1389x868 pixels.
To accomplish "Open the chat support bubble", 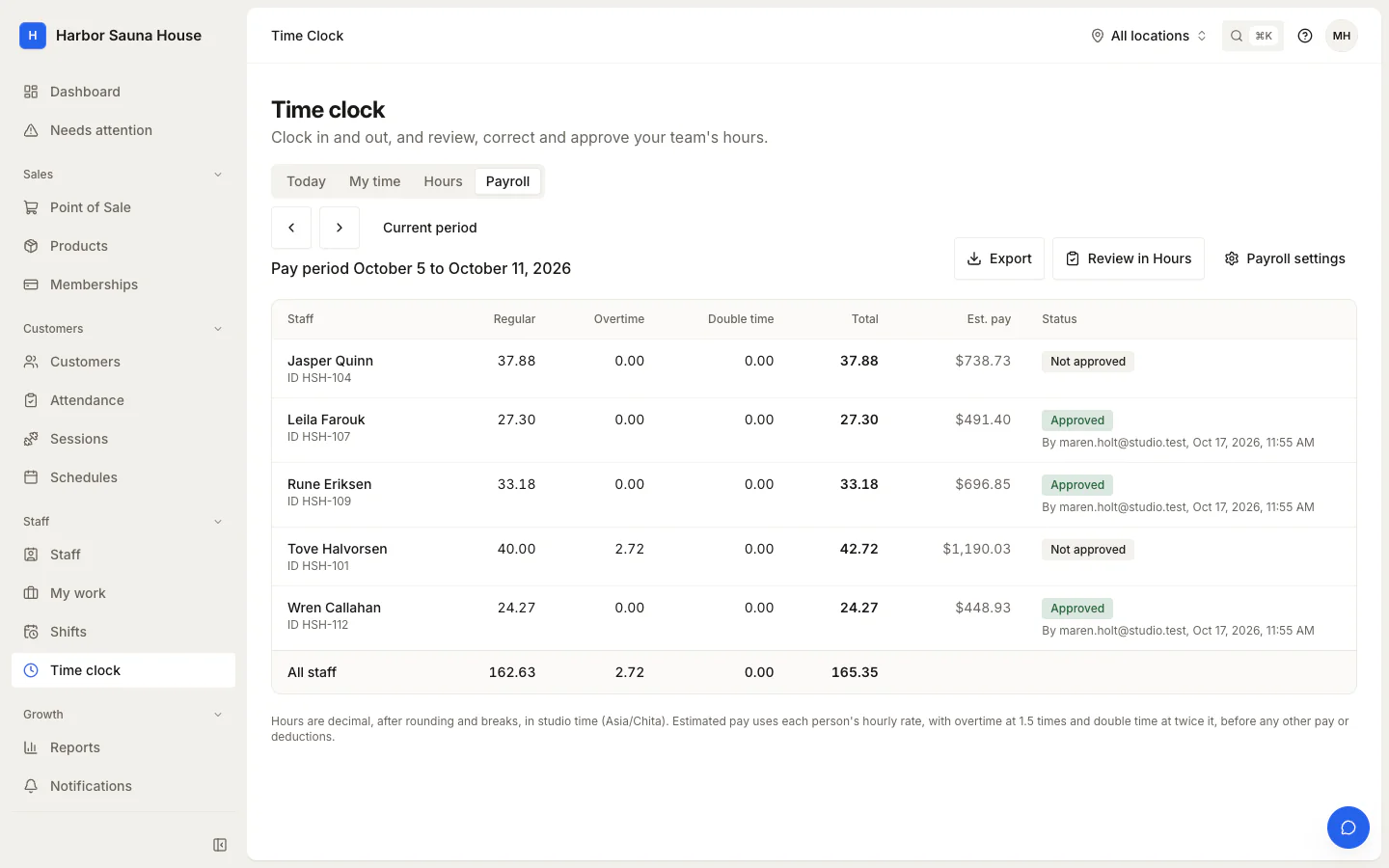I will pyautogui.click(x=1348, y=827).
